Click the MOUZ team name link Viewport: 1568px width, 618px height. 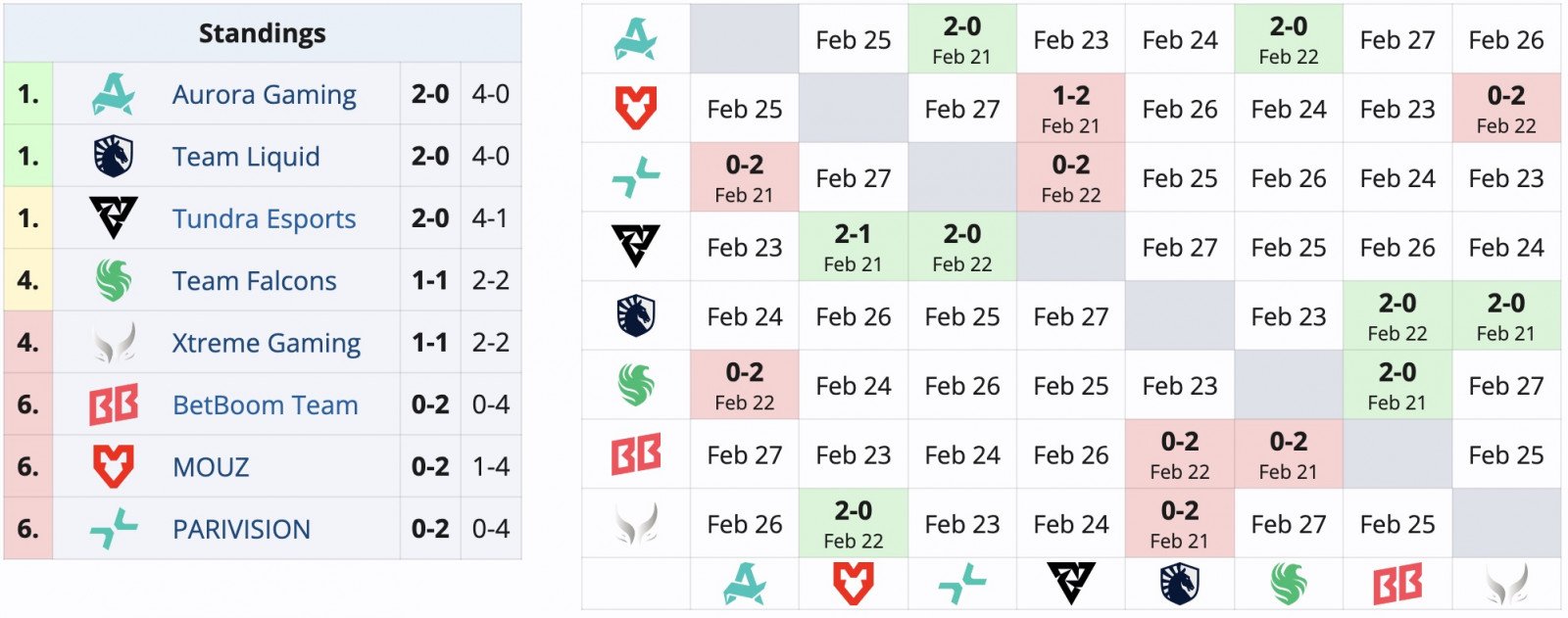pos(211,467)
